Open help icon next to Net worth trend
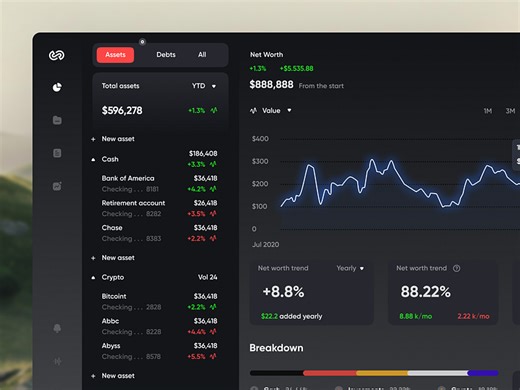This screenshot has height=390, width=520. (457, 268)
